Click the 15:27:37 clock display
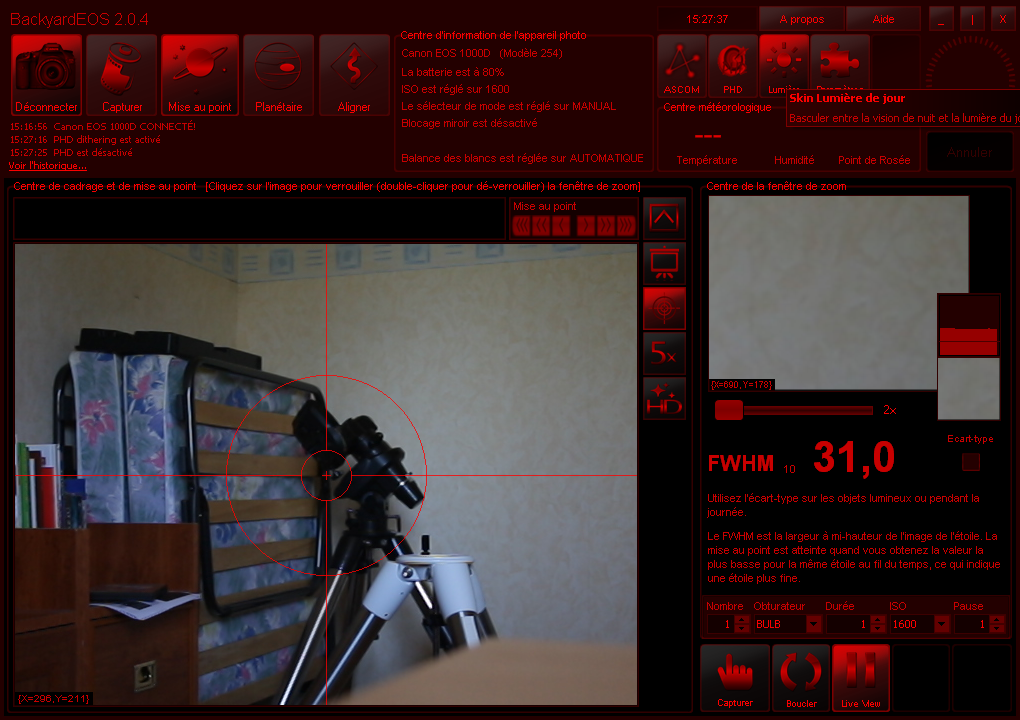The height and width of the screenshot is (720, 1020). pyautogui.click(x=707, y=20)
